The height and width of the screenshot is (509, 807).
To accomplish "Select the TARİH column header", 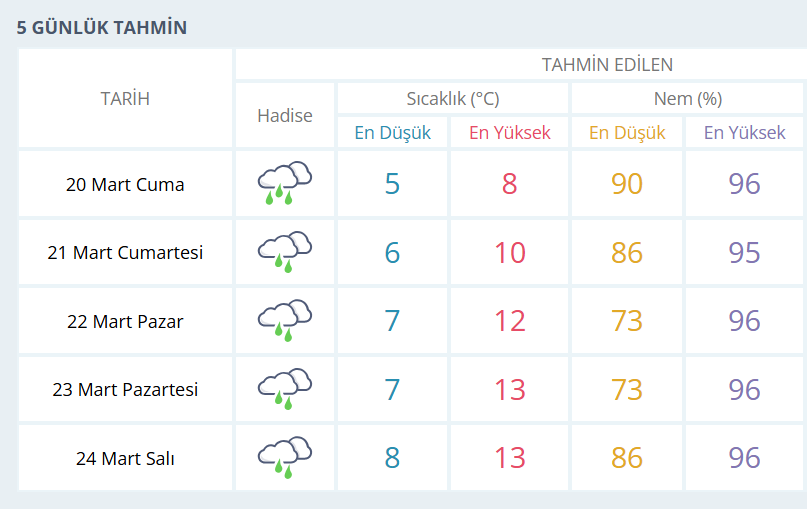I will [x=125, y=98].
